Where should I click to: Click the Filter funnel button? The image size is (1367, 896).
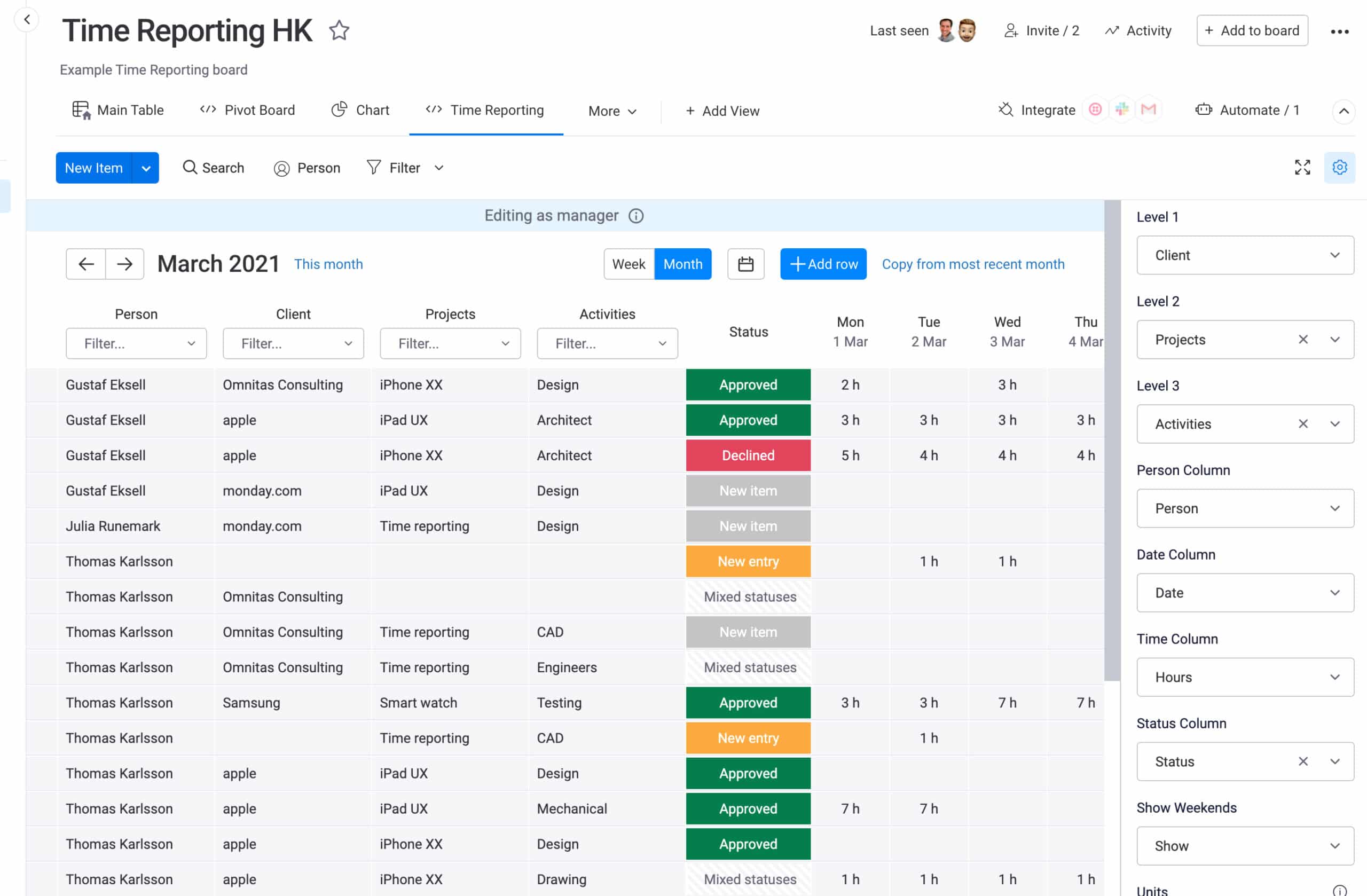point(394,168)
